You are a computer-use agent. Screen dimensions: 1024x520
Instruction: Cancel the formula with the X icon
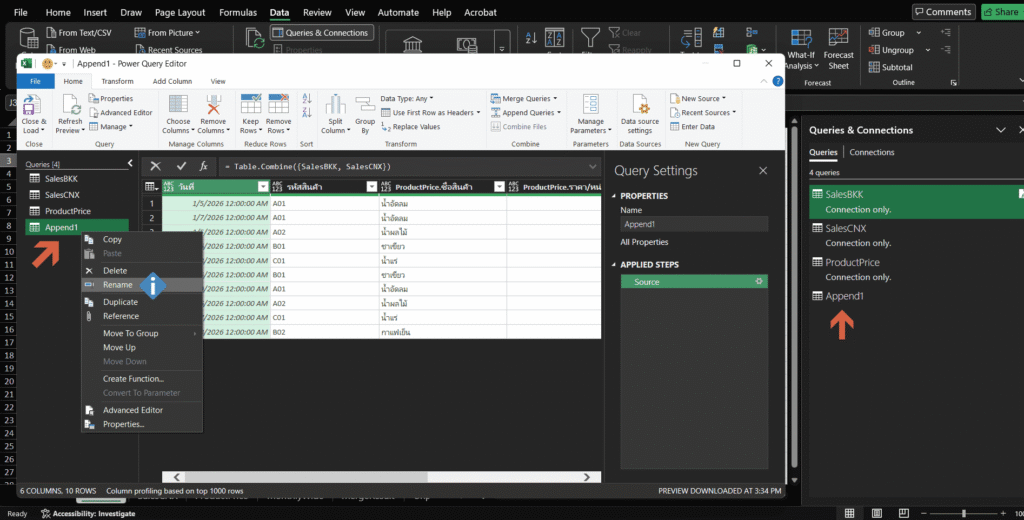(x=155, y=166)
